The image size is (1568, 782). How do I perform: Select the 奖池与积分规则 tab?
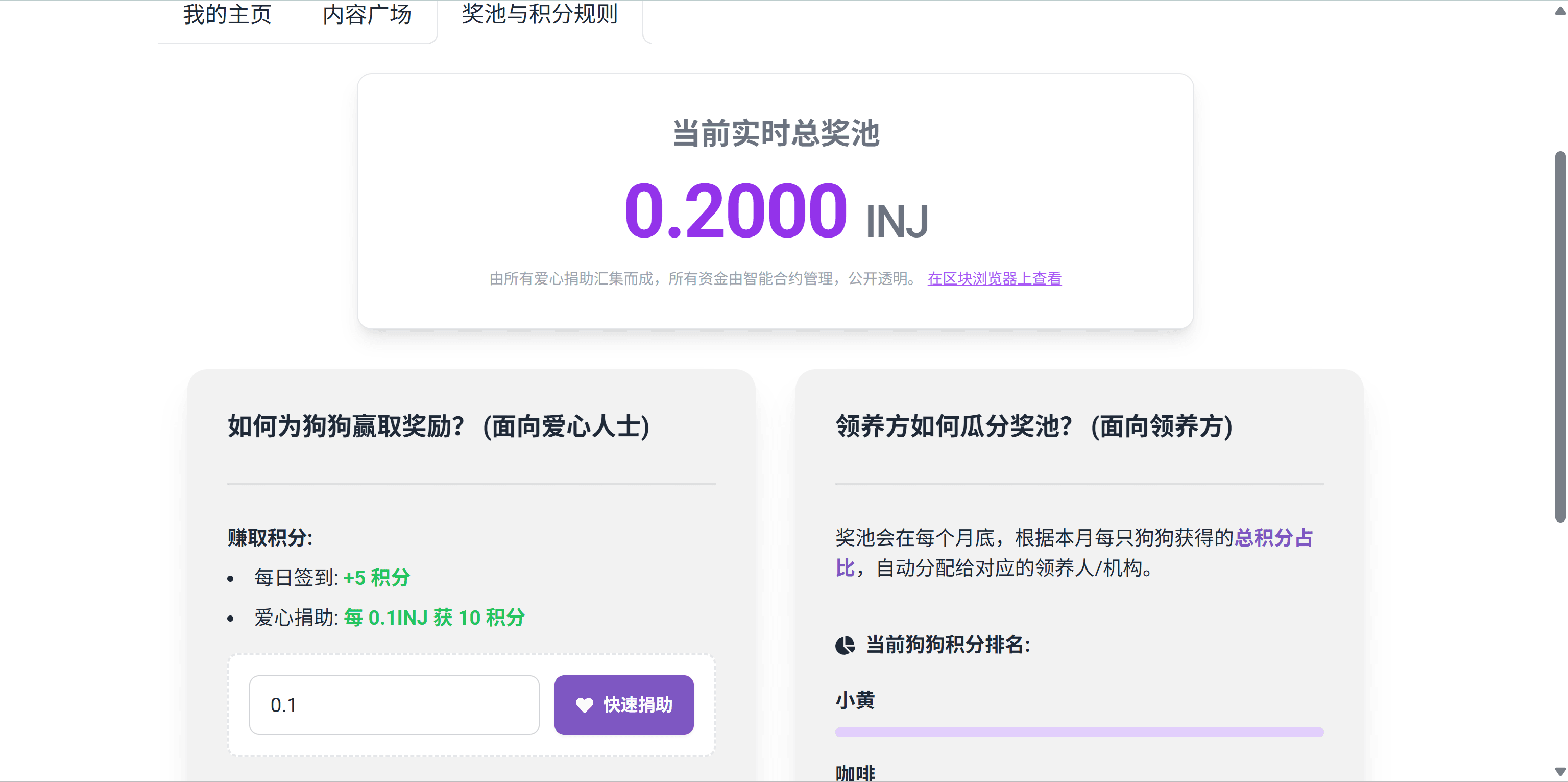tap(540, 15)
